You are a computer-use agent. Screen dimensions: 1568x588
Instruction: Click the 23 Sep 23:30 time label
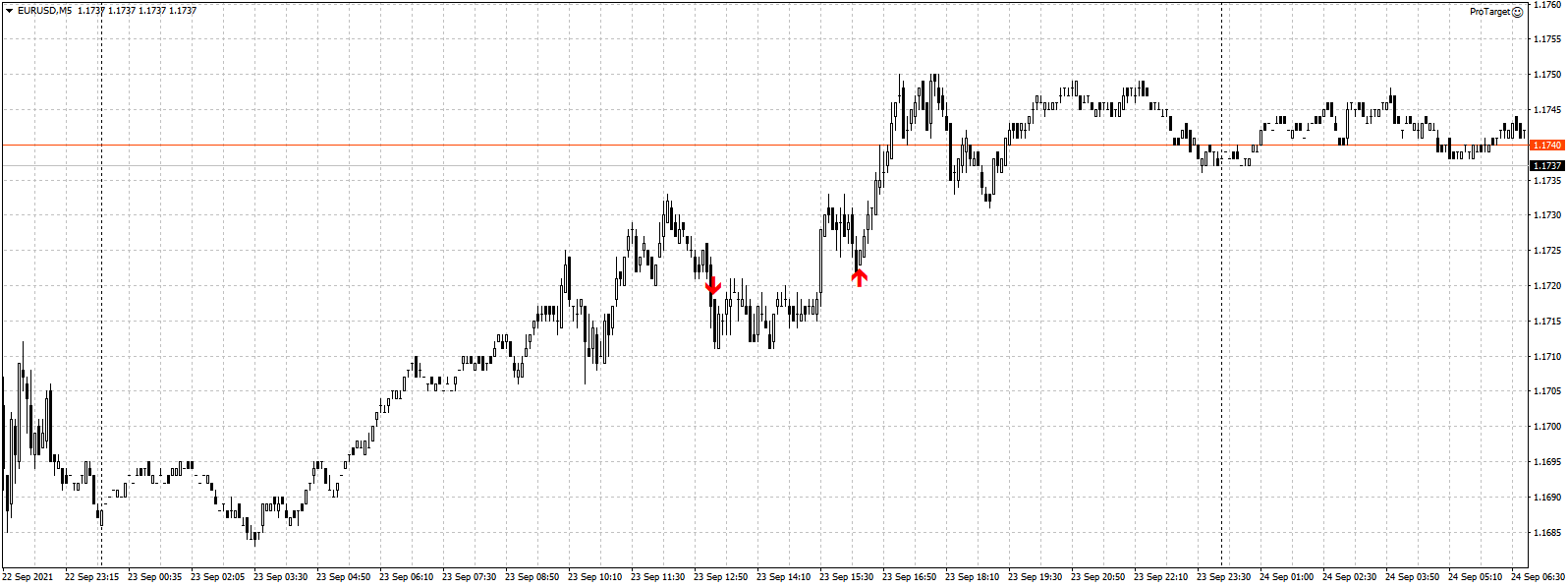coord(1223,577)
